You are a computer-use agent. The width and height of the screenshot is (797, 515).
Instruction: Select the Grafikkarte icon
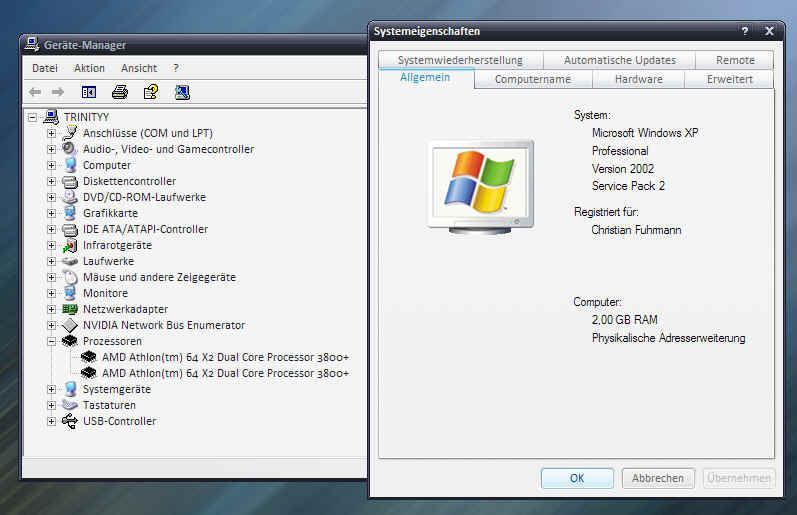[x=70, y=213]
